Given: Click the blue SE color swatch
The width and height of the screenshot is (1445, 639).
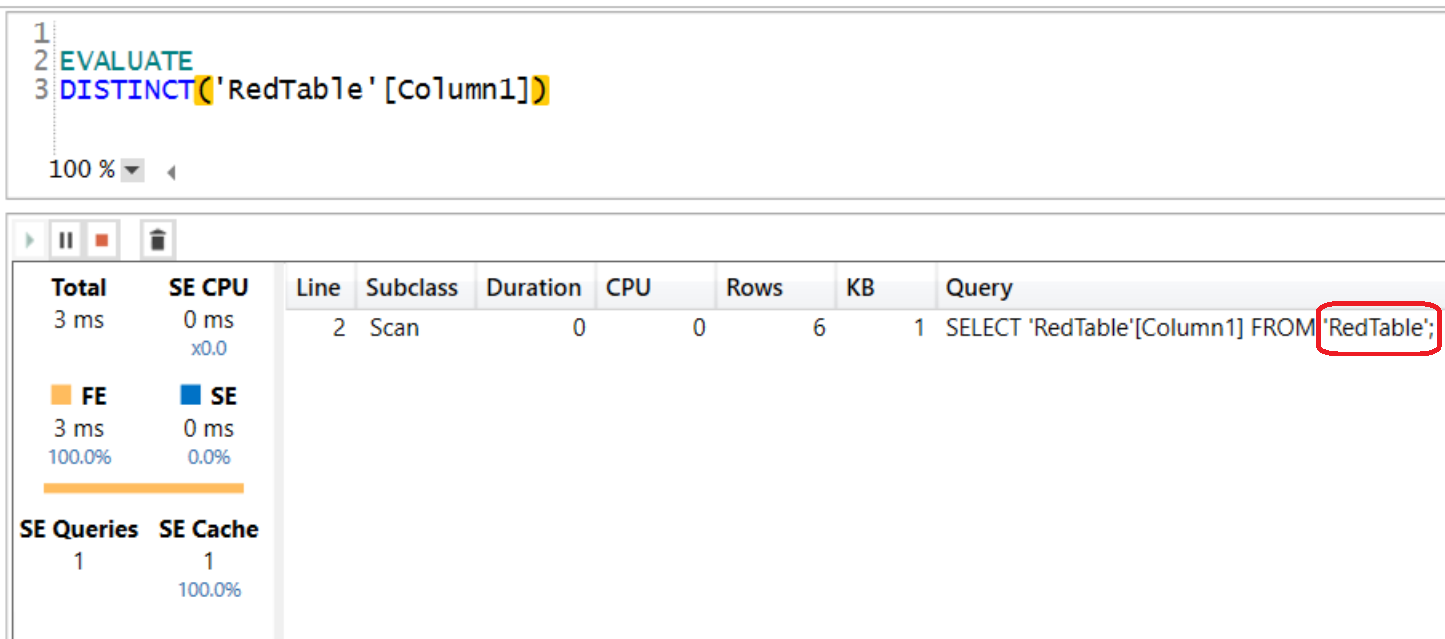Looking at the screenshot, I should (x=190, y=397).
